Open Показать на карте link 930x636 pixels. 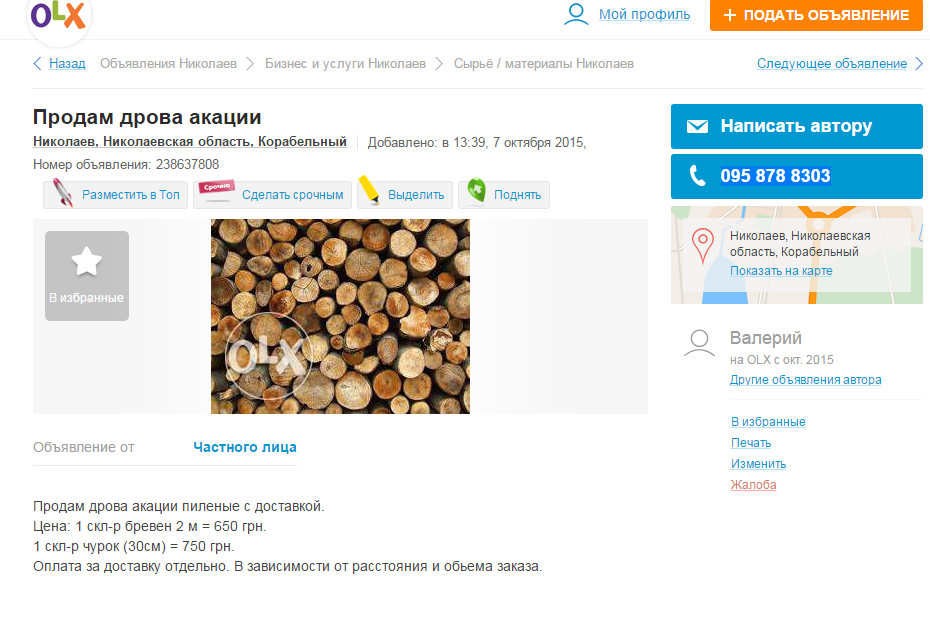click(781, 271)
